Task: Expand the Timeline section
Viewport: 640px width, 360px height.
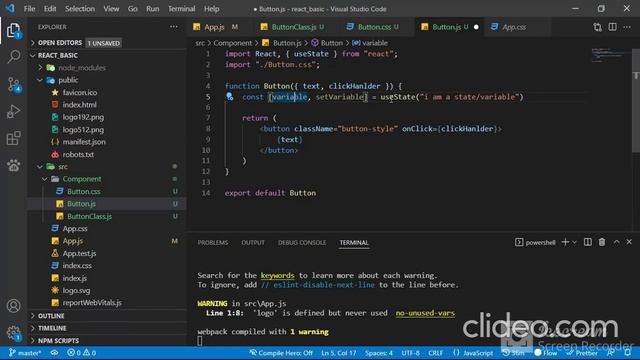Action: (33, 328)
